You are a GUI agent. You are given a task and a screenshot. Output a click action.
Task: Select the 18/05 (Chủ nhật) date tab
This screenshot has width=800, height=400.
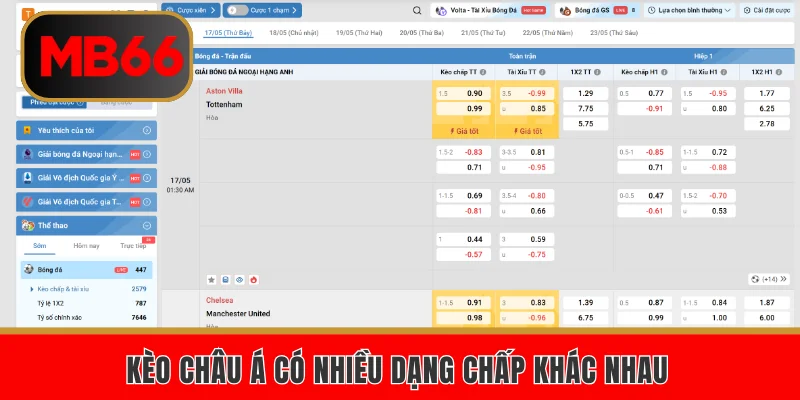293,33
